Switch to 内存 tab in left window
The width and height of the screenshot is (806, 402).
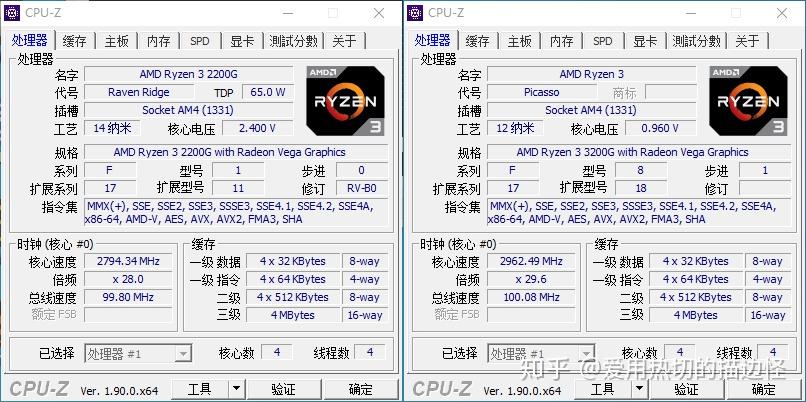tap(158, 41)
